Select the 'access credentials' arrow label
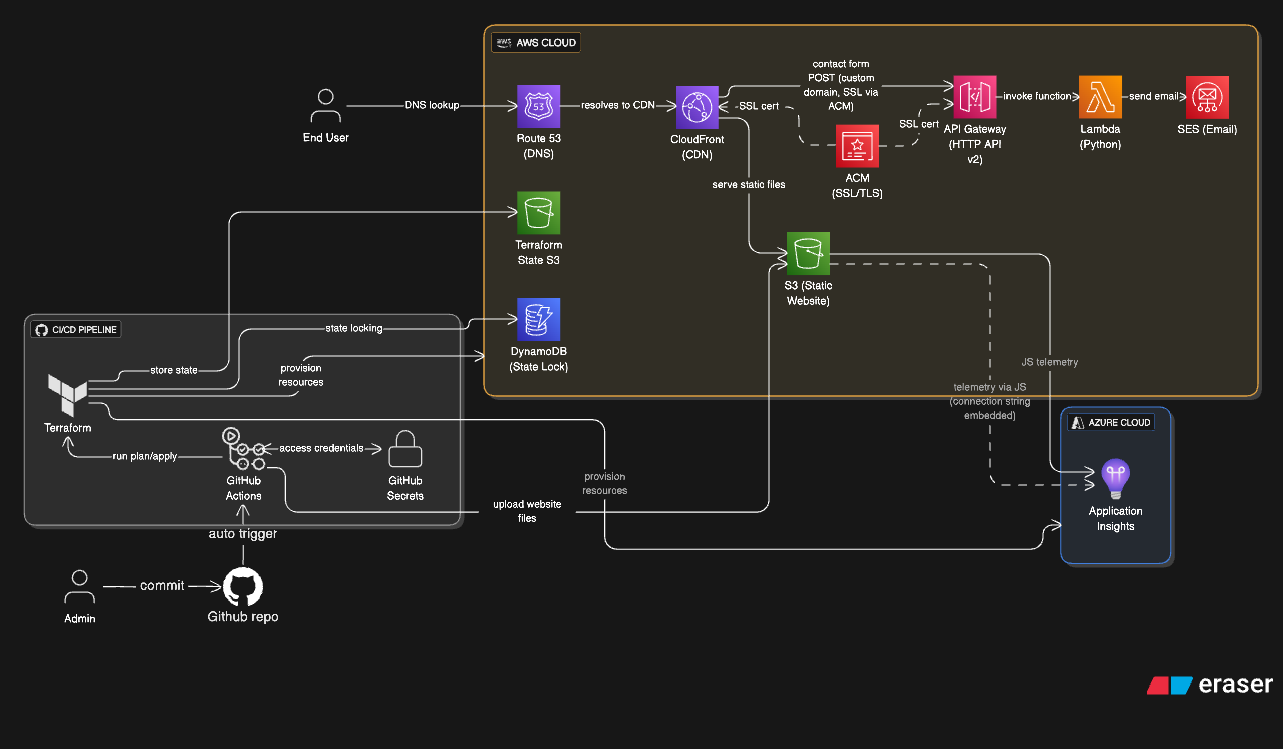1283x749 pixels. [x=321, y=448]
